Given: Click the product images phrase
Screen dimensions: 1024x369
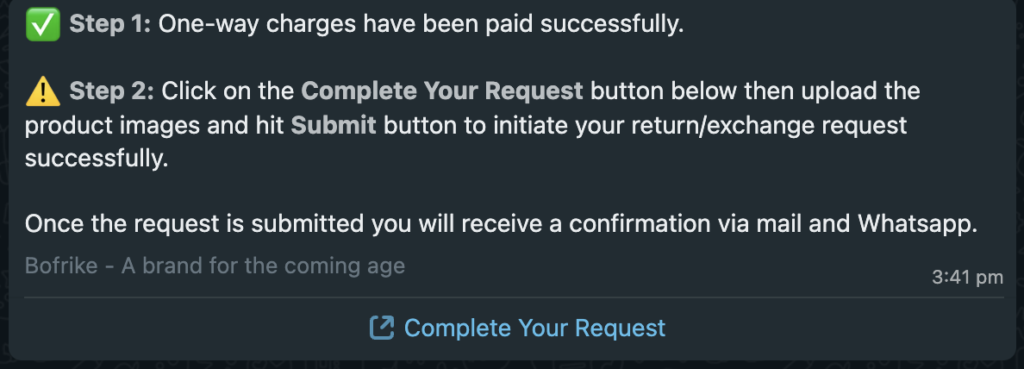Looking at the screenshot, I should 112,125.
